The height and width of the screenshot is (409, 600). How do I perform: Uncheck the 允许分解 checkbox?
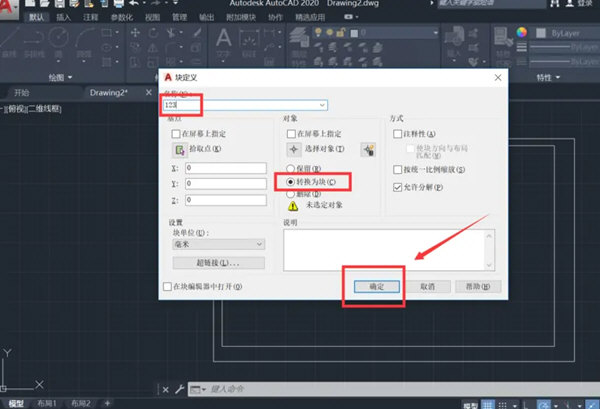(x=397, y=187)
